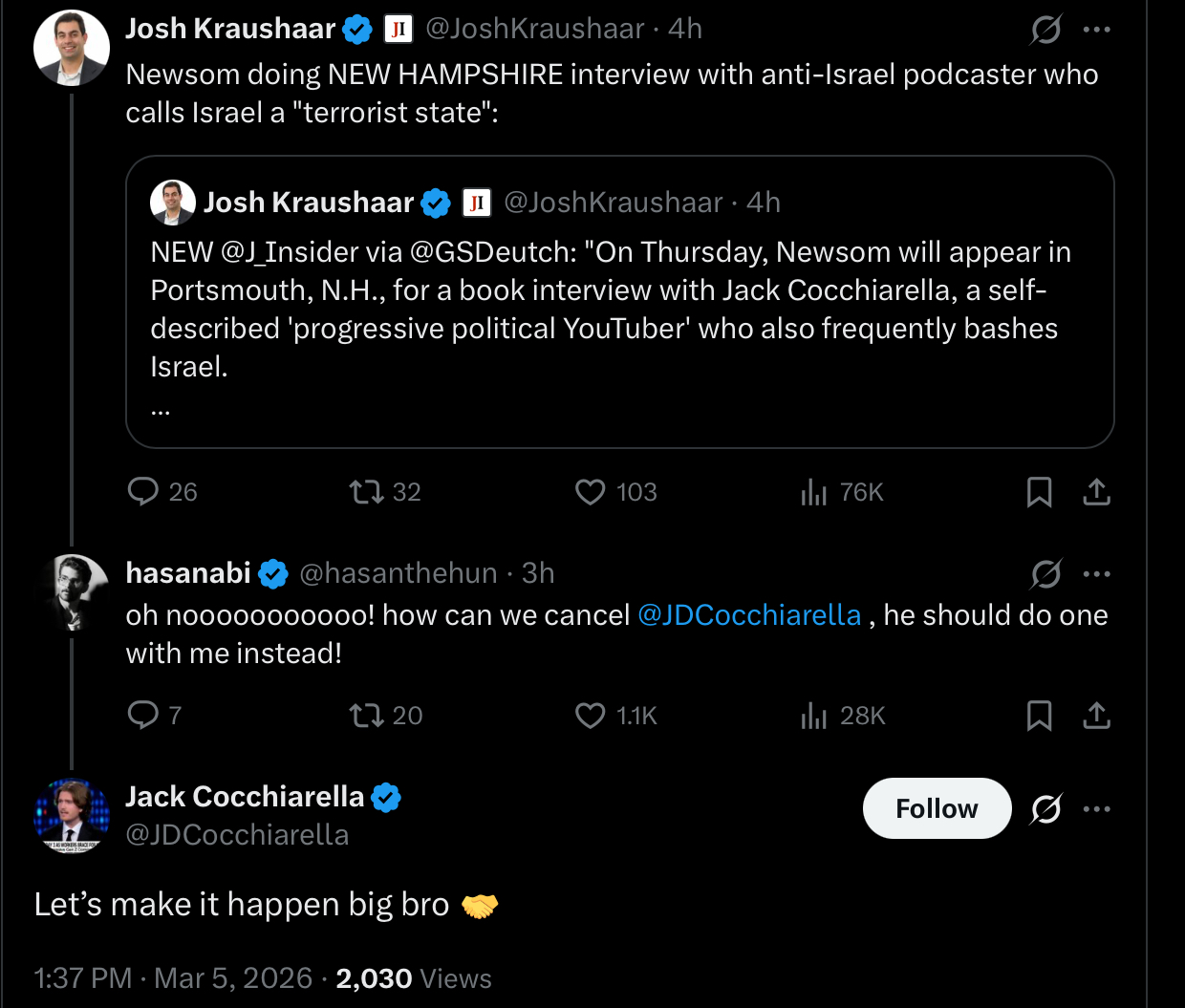Open more options on hasanabi's post
This screenshot has height=1008, width=1185.
pos(1096,574)
